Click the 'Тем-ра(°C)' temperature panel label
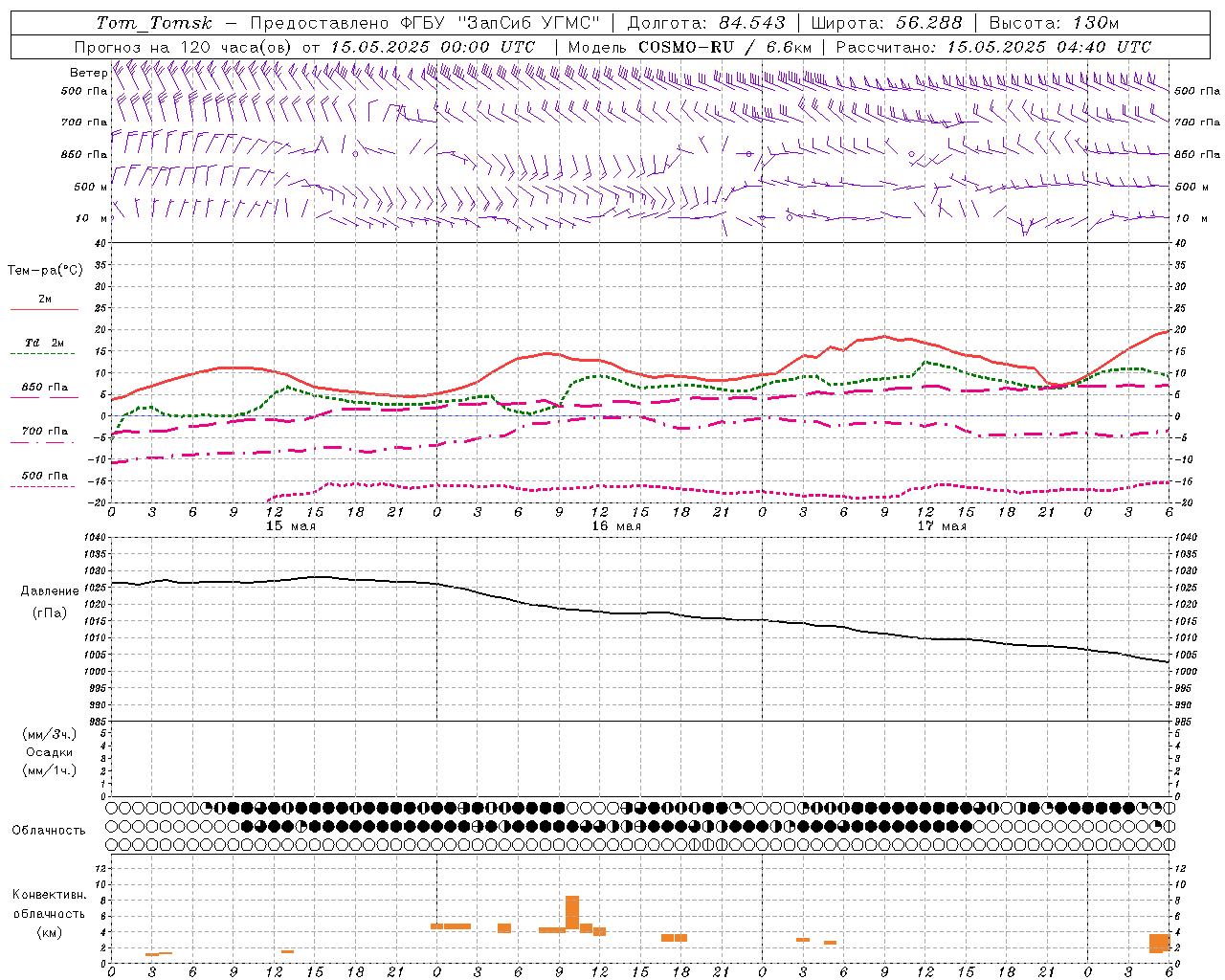The width and height of the screenshot is (1225, 980). (45, 271)
